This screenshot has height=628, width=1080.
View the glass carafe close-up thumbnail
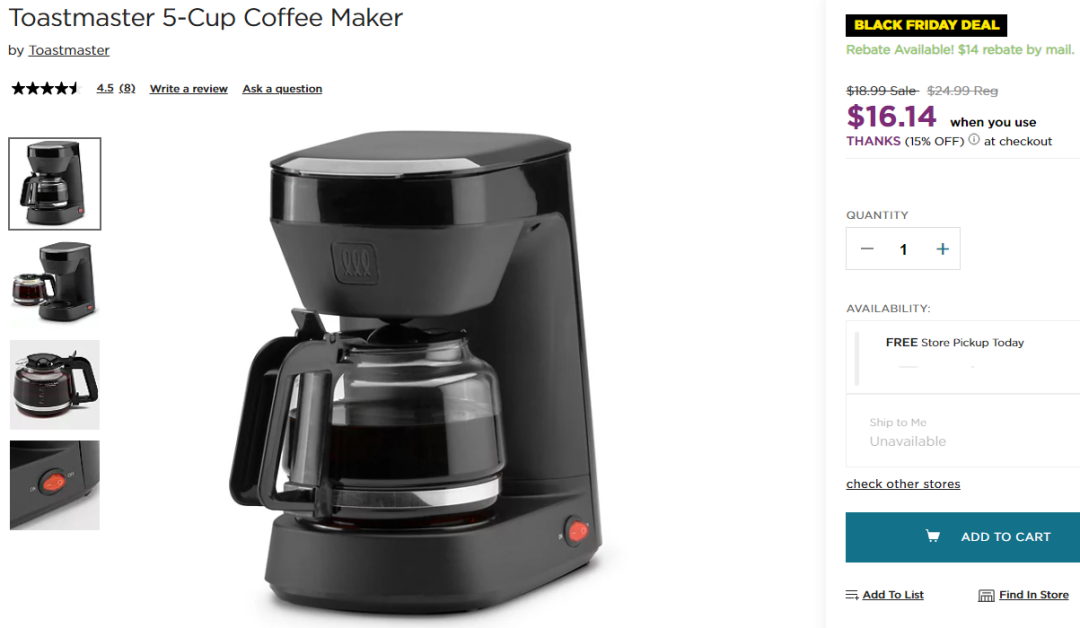click(x=54, y=384)
